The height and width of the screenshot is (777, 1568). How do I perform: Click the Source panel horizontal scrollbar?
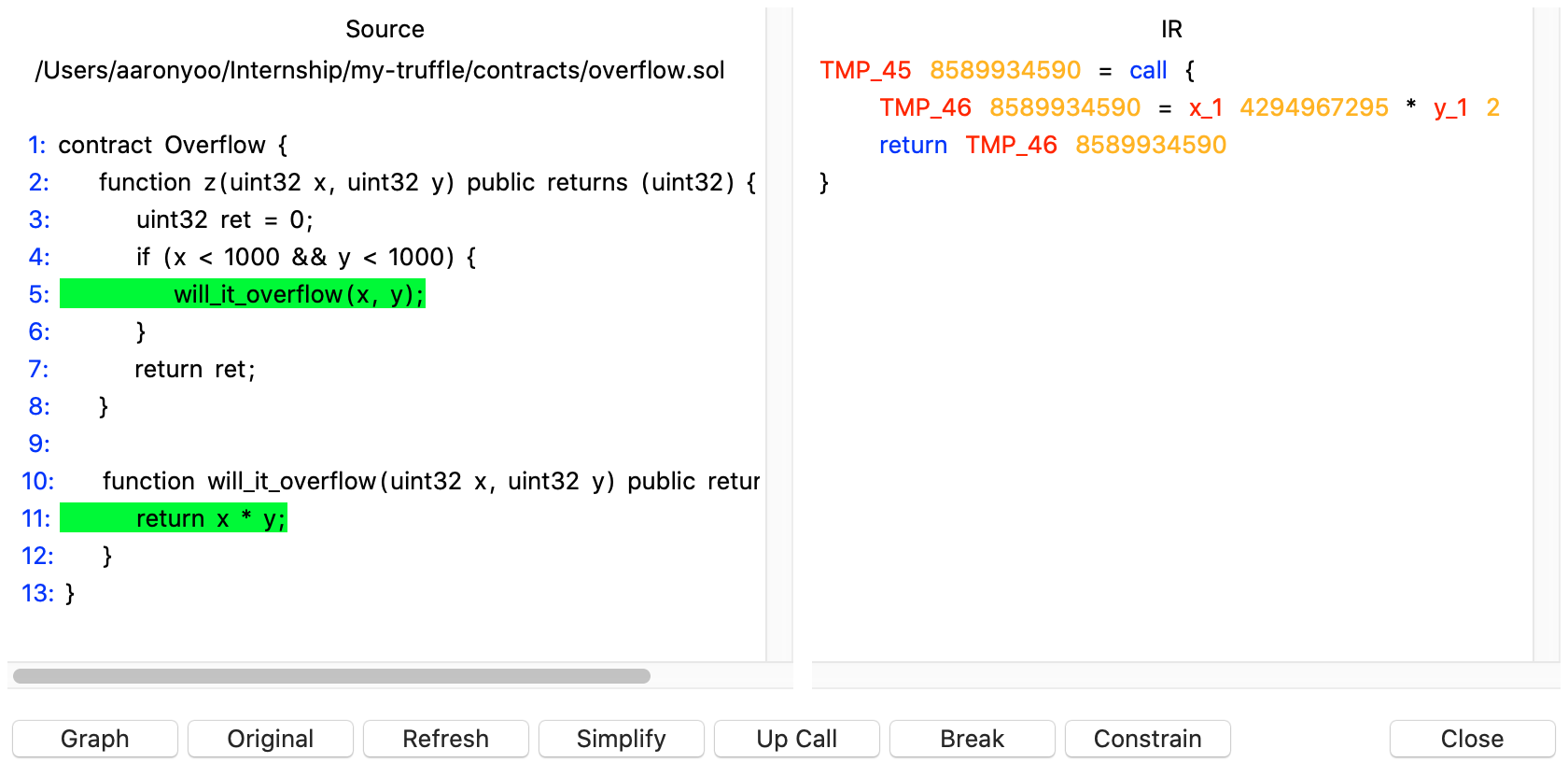point(331,676)
